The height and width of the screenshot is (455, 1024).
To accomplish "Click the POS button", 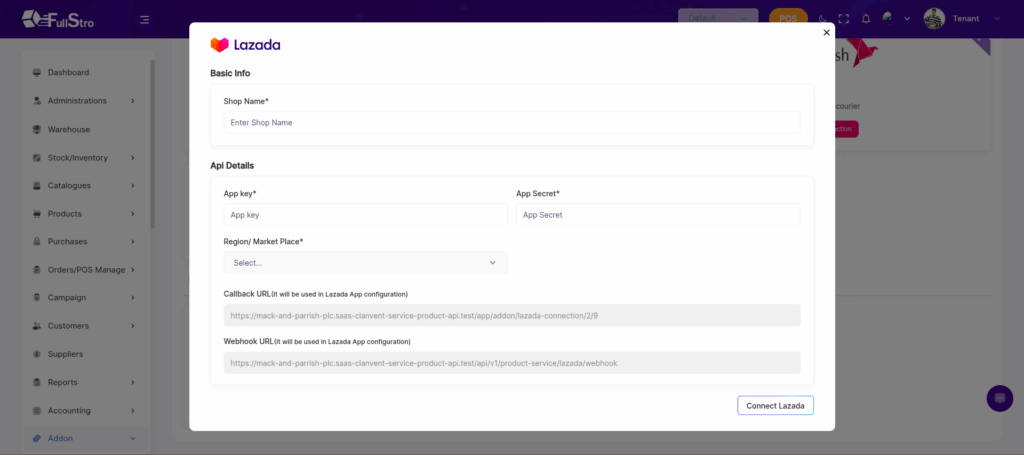I will [x=788, y=19].
